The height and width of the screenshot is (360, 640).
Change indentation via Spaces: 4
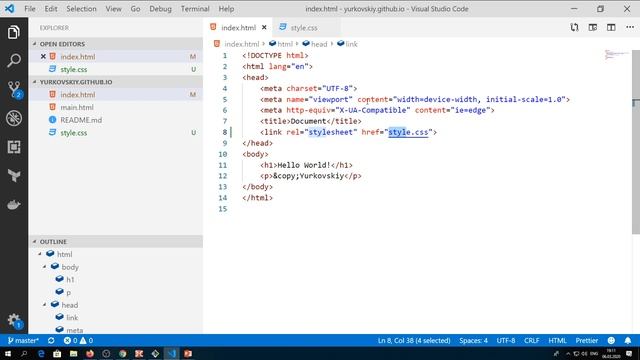(x=473, y=340)
